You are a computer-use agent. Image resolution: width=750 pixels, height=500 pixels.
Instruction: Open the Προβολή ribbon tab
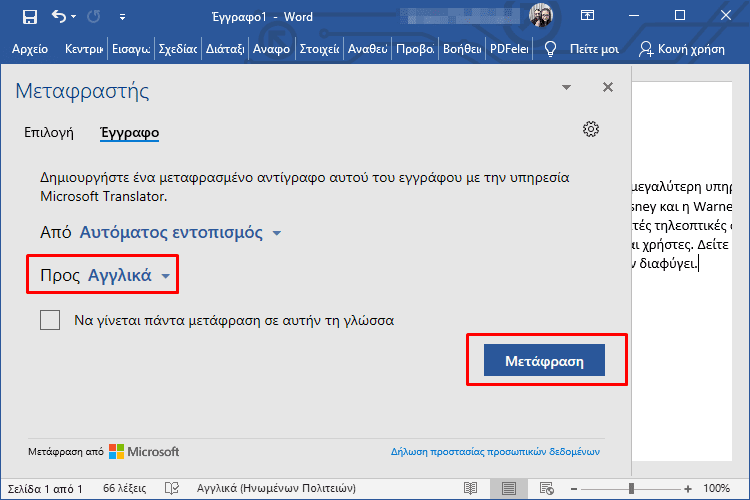(415, 49)
